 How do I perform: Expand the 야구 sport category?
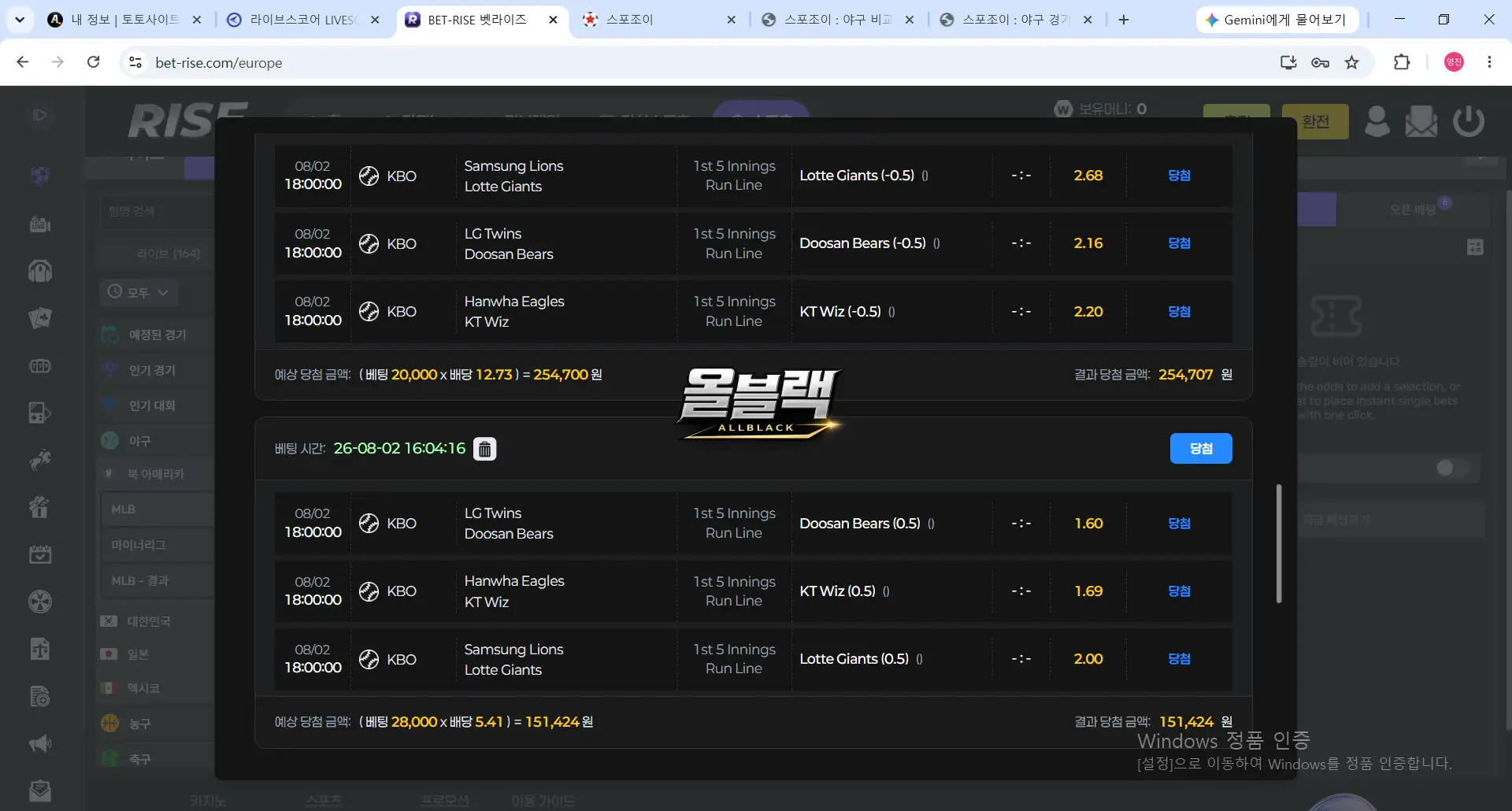click(x=140, y=441)
